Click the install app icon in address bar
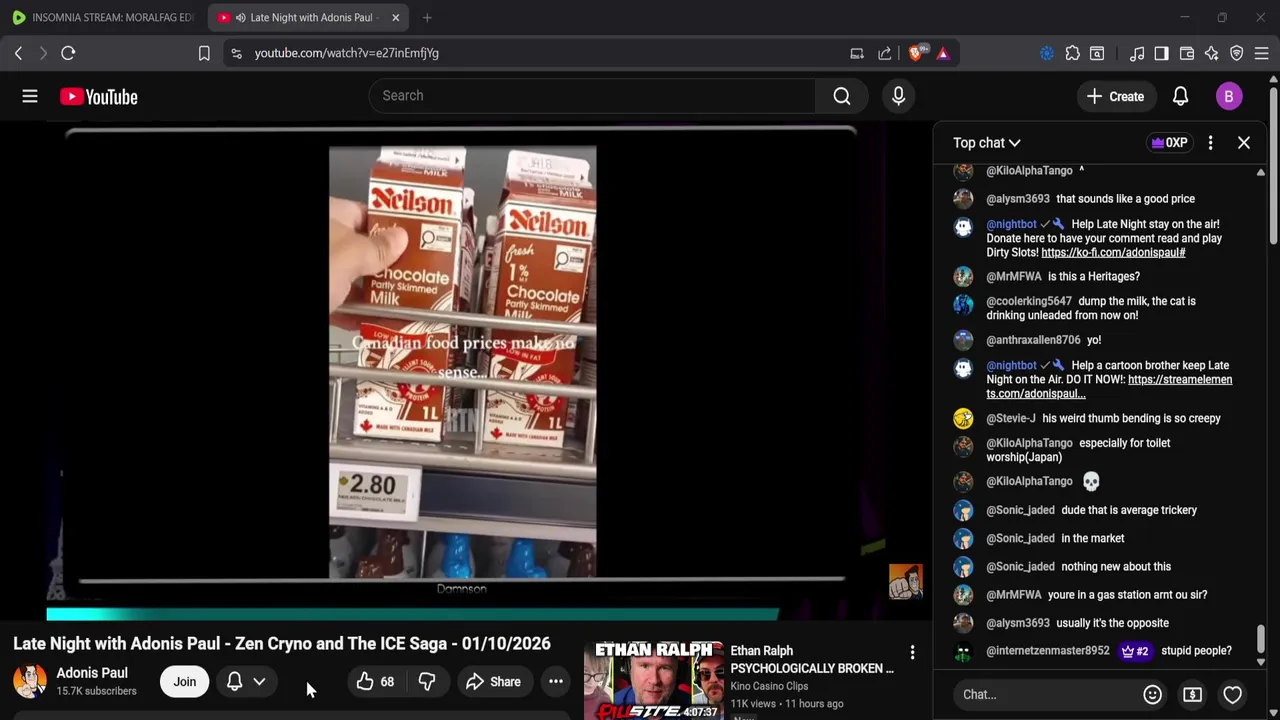Image resolution: width=1280 pixels, height=720 pixels. (857, 53)
